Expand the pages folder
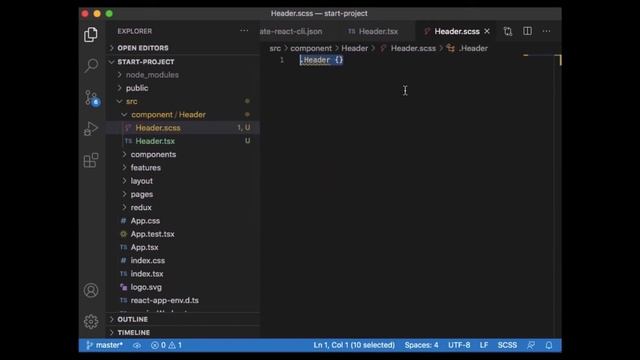This screenshot has height=360, width=640. [x=182, y=194]
